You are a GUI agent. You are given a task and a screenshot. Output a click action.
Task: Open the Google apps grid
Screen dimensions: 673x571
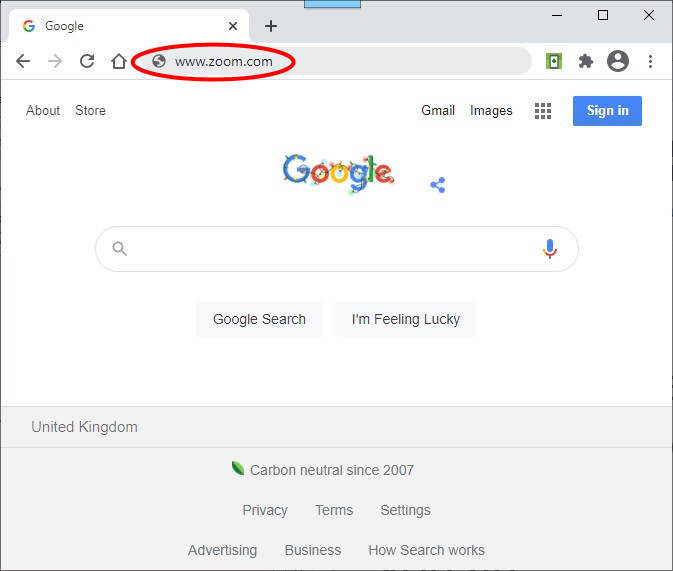pos(543,111)
